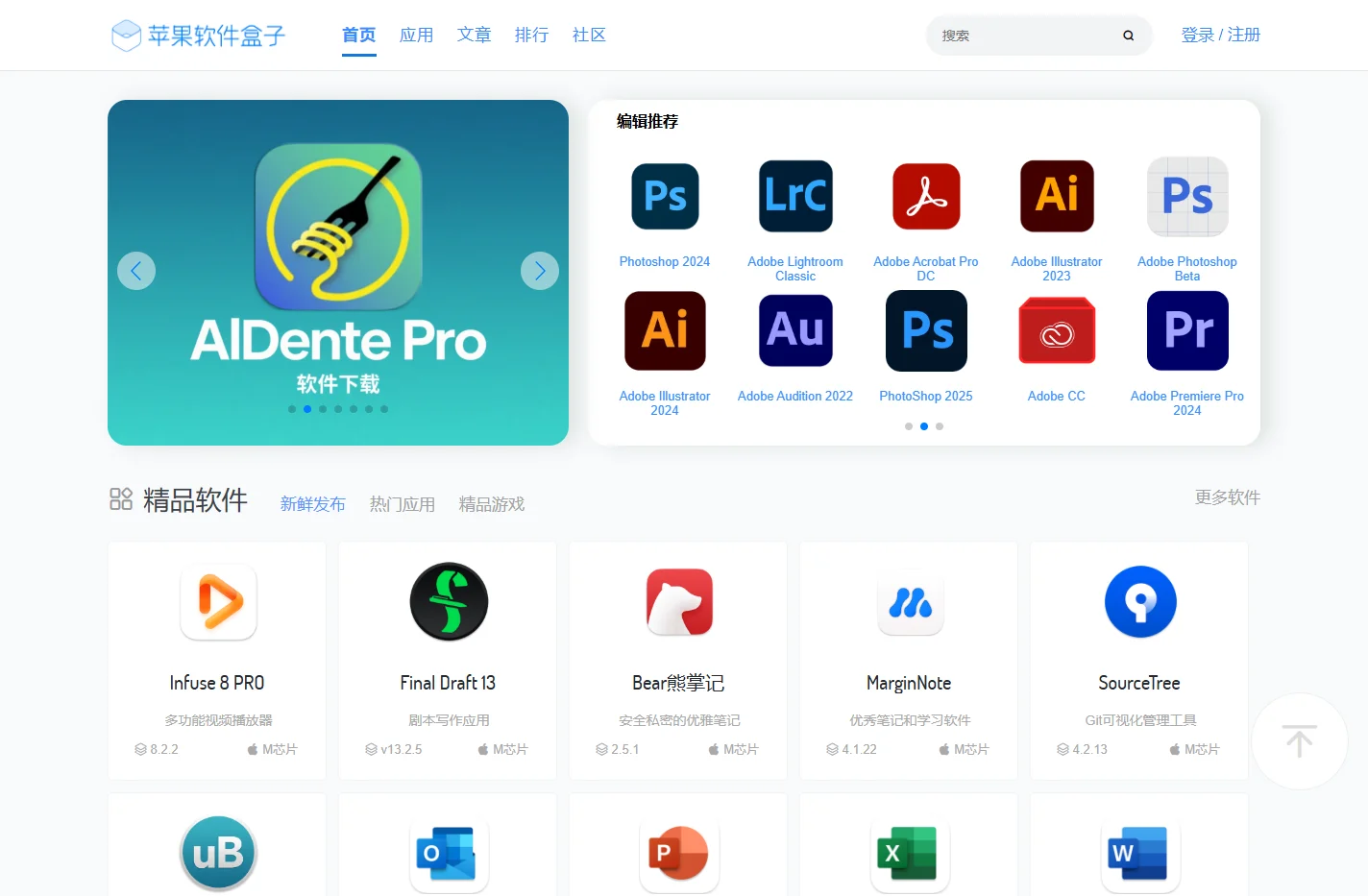Show next banner slide
This screenshot has height=896, width=1368.
(540, 271)
